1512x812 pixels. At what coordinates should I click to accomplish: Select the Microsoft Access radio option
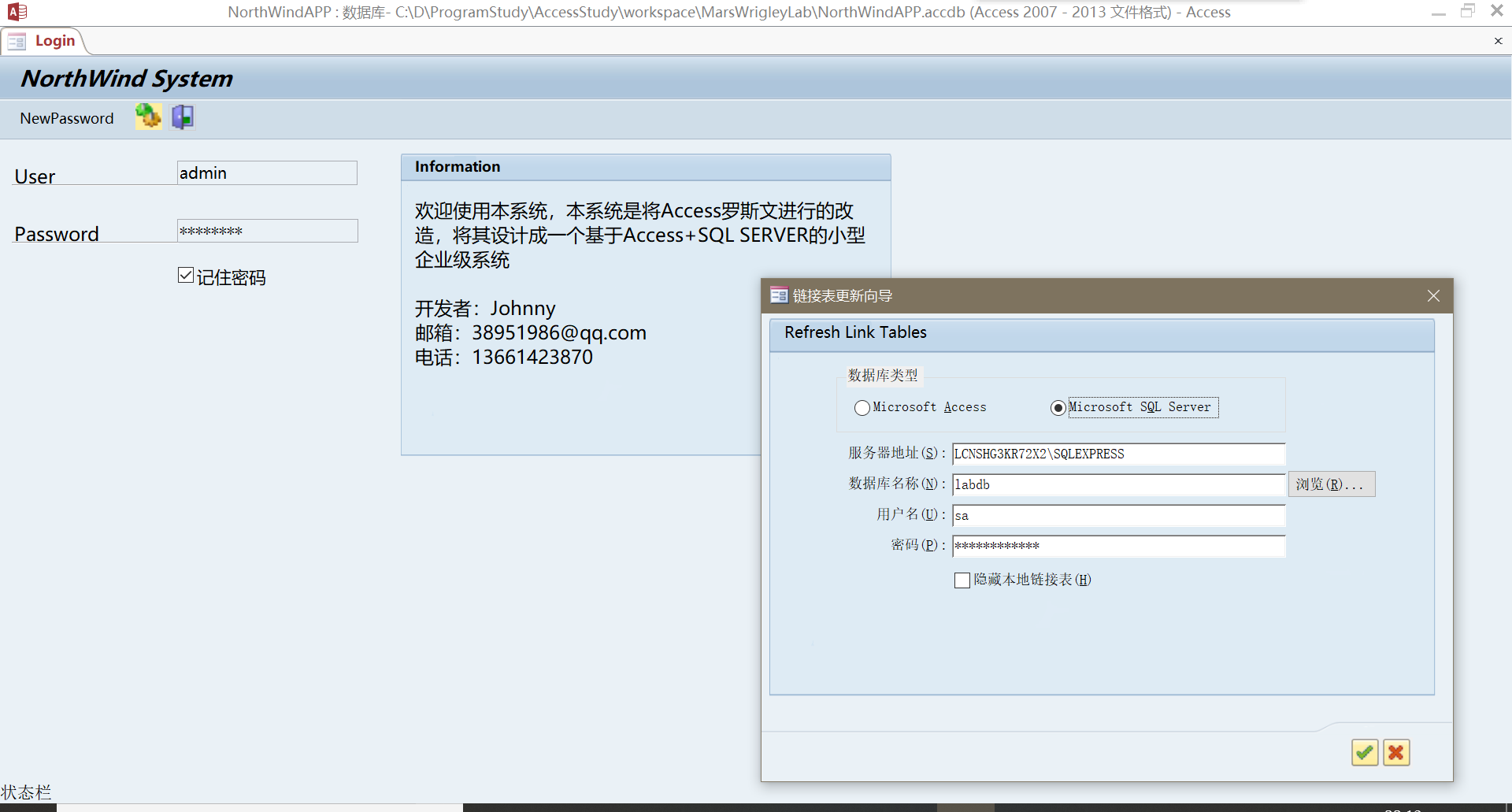pos(862,407)
